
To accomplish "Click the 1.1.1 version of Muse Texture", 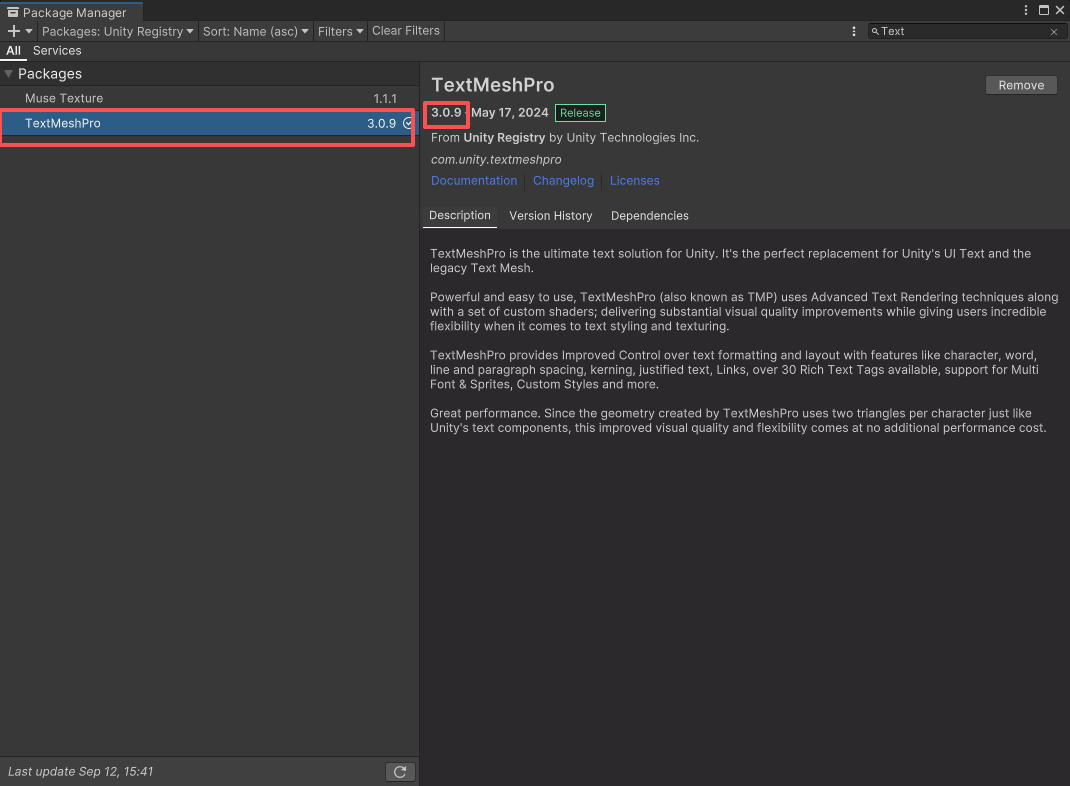I will 385,99.
